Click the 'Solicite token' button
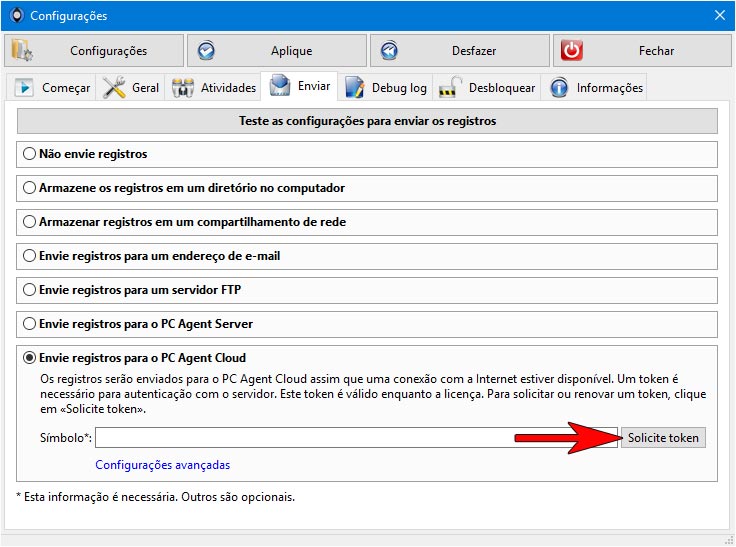Screen dimensions: 736x547 663,438
